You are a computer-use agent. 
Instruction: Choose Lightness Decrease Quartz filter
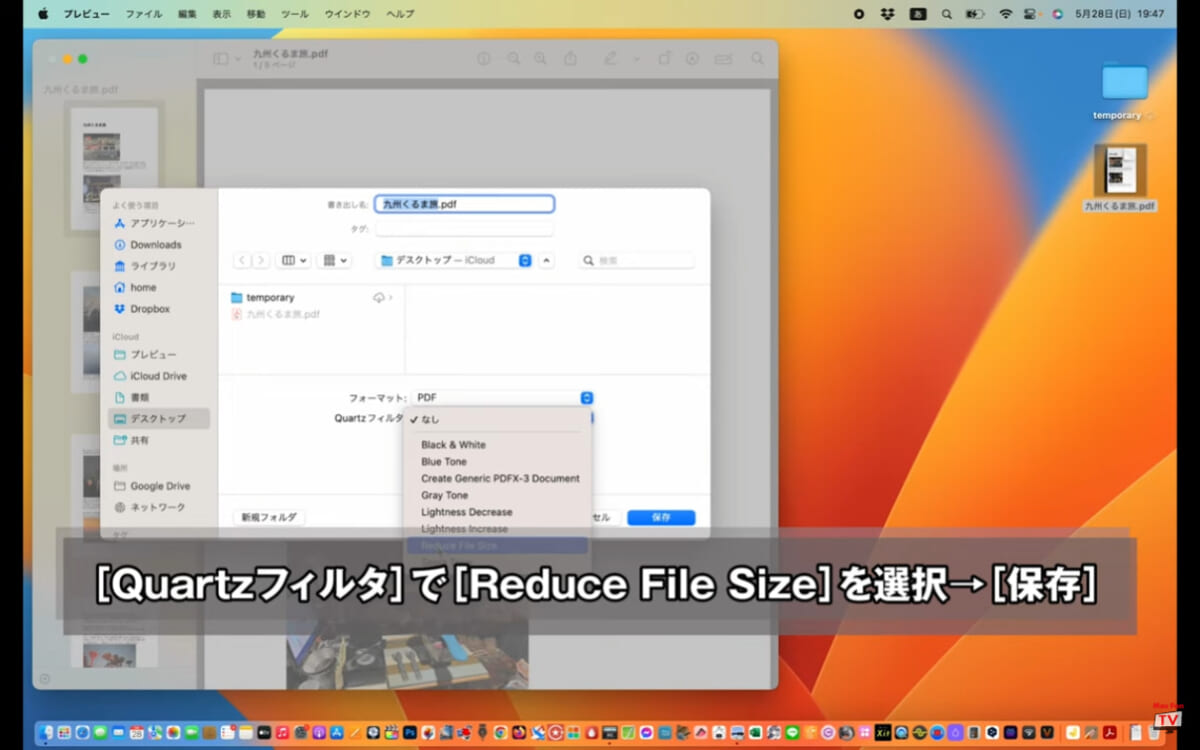coord(497,512)
